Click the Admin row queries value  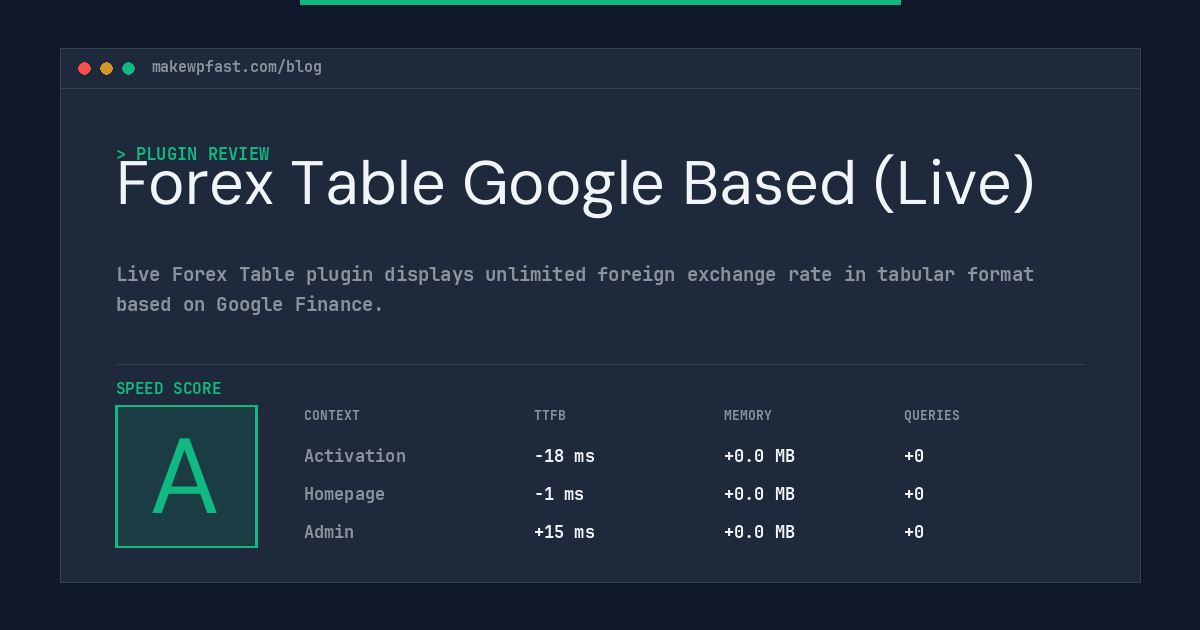914,532
